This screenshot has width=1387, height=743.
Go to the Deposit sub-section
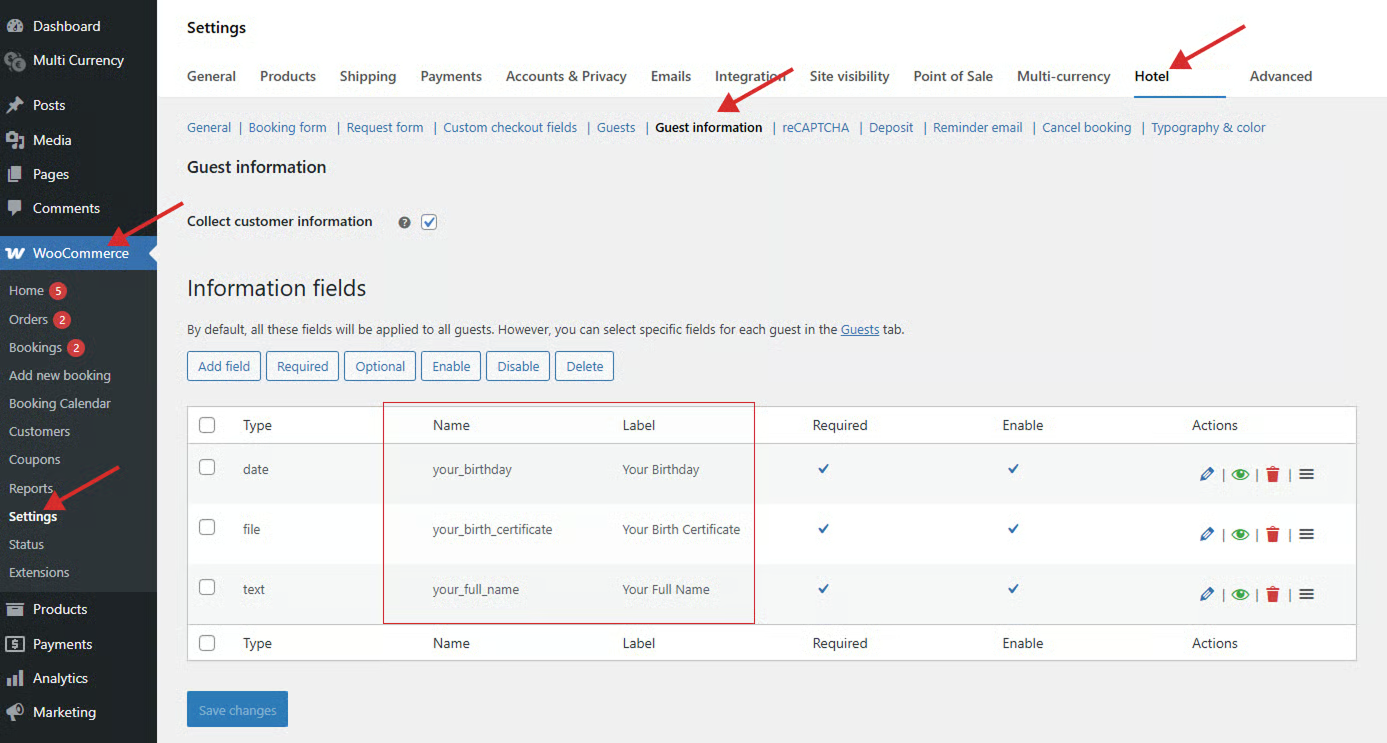pos(891,128)
